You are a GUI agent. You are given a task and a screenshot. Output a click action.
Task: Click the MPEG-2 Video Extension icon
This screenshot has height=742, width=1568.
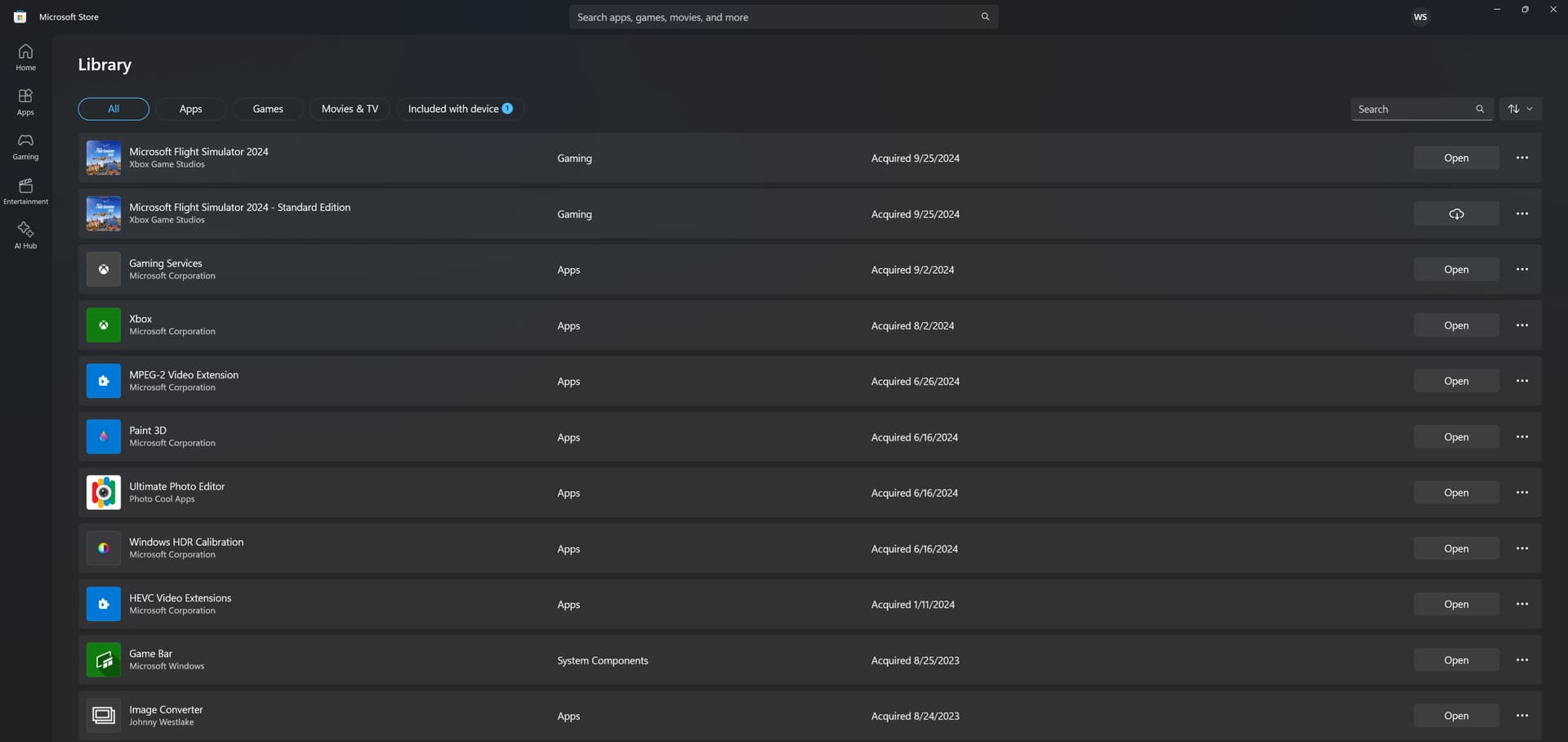104,381
